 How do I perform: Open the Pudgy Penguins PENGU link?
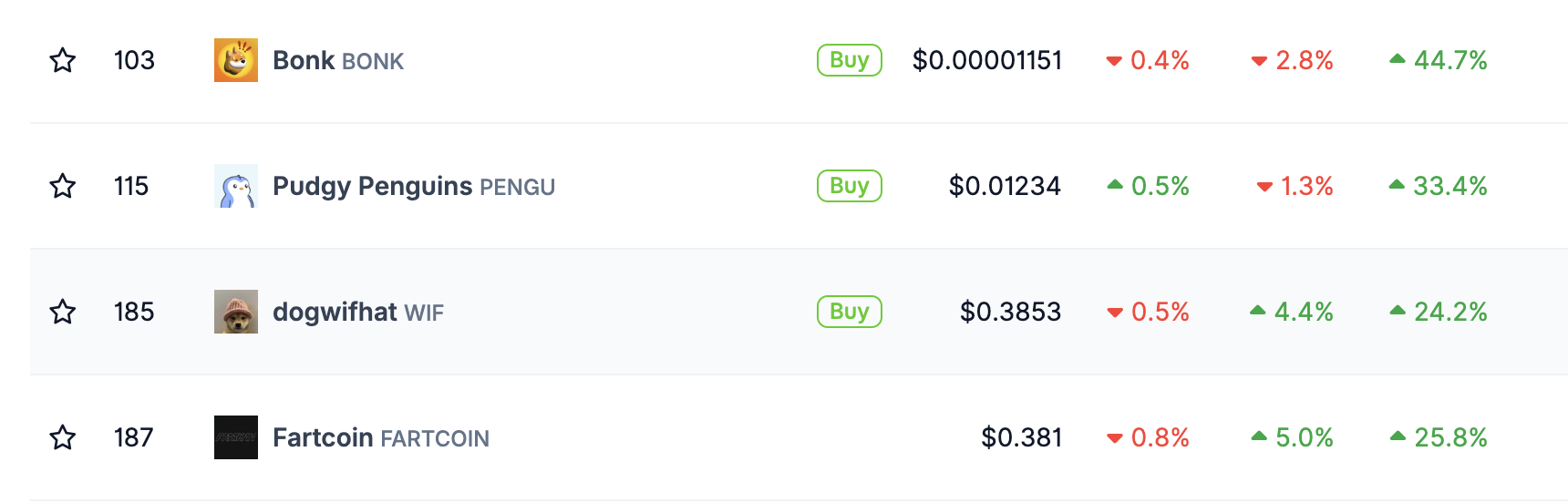point(413,186)
